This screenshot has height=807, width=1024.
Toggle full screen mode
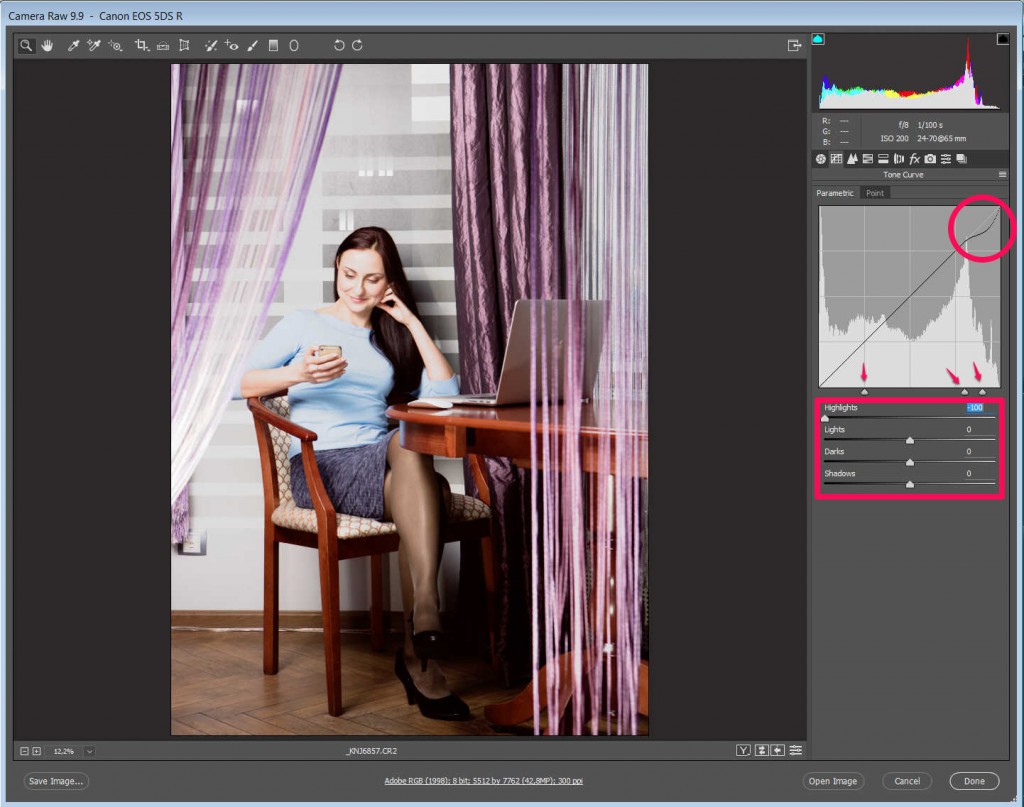click(x=794, y=46)
